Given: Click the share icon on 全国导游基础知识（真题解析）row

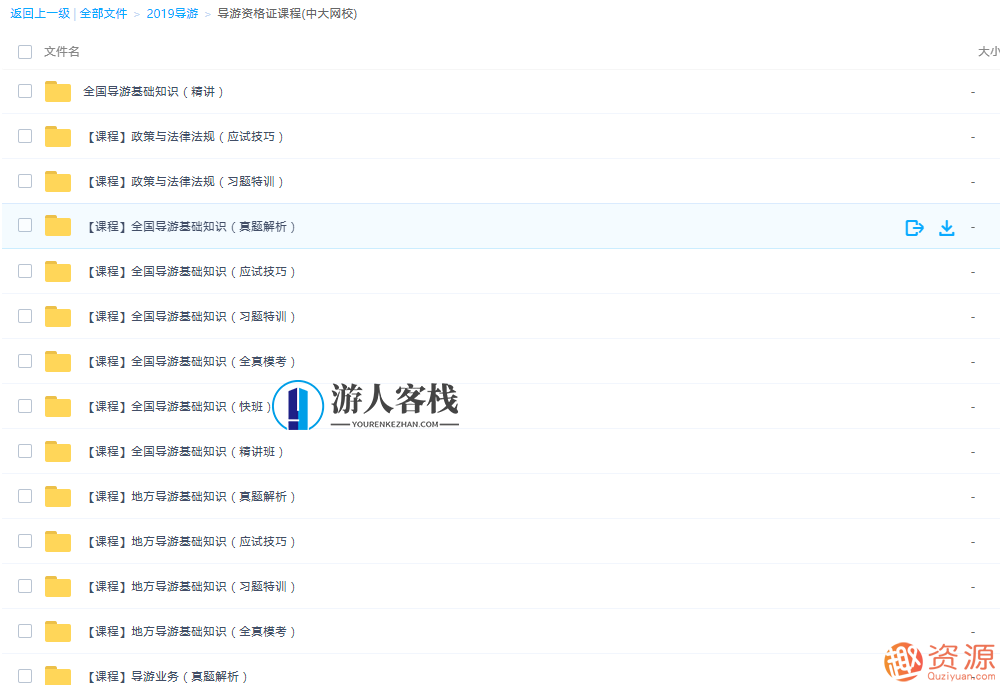Looking at the screenshot, I should (x=914, y=227).
